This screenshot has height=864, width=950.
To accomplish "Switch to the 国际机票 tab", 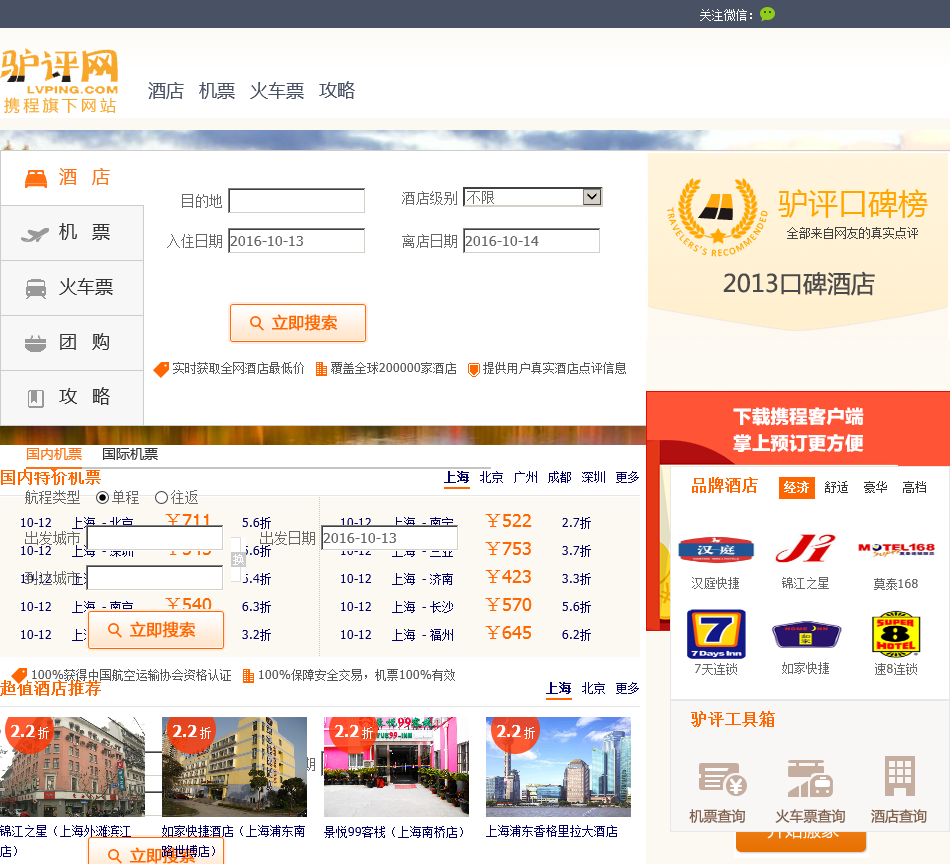I will [130, 454].
